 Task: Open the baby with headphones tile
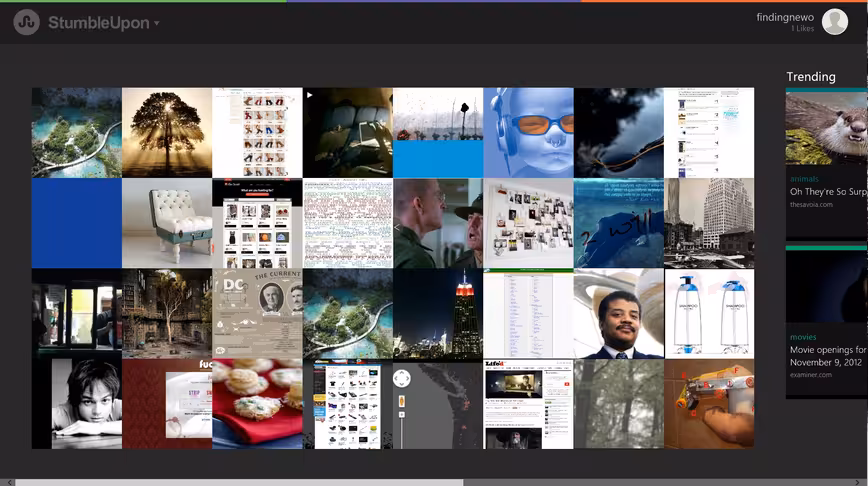point(528,132)
